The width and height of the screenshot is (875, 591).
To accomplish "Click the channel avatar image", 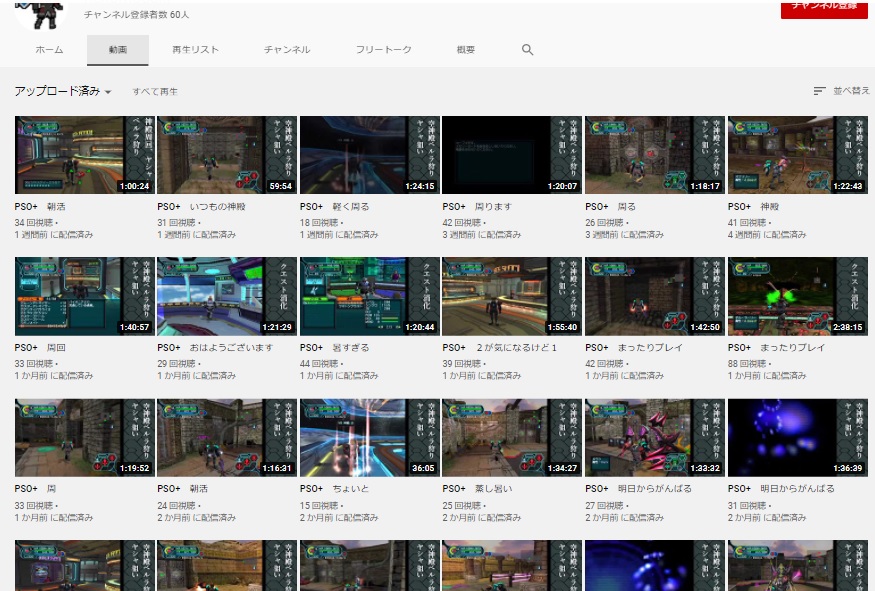I will pyautogui.click(x=40, y=15).
